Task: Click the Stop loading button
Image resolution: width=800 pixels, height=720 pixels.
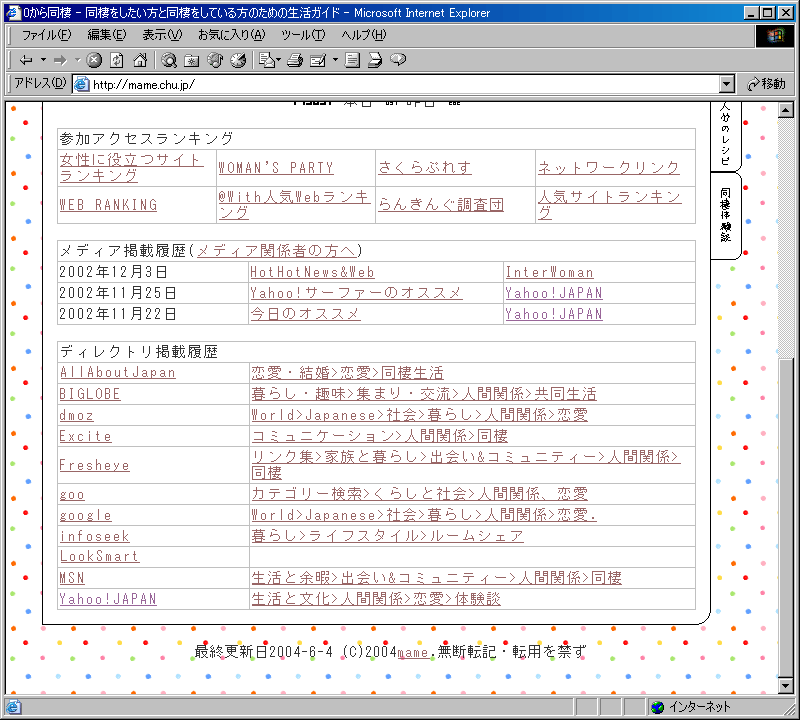Action: pyautogui.click(x=94, y=60)
